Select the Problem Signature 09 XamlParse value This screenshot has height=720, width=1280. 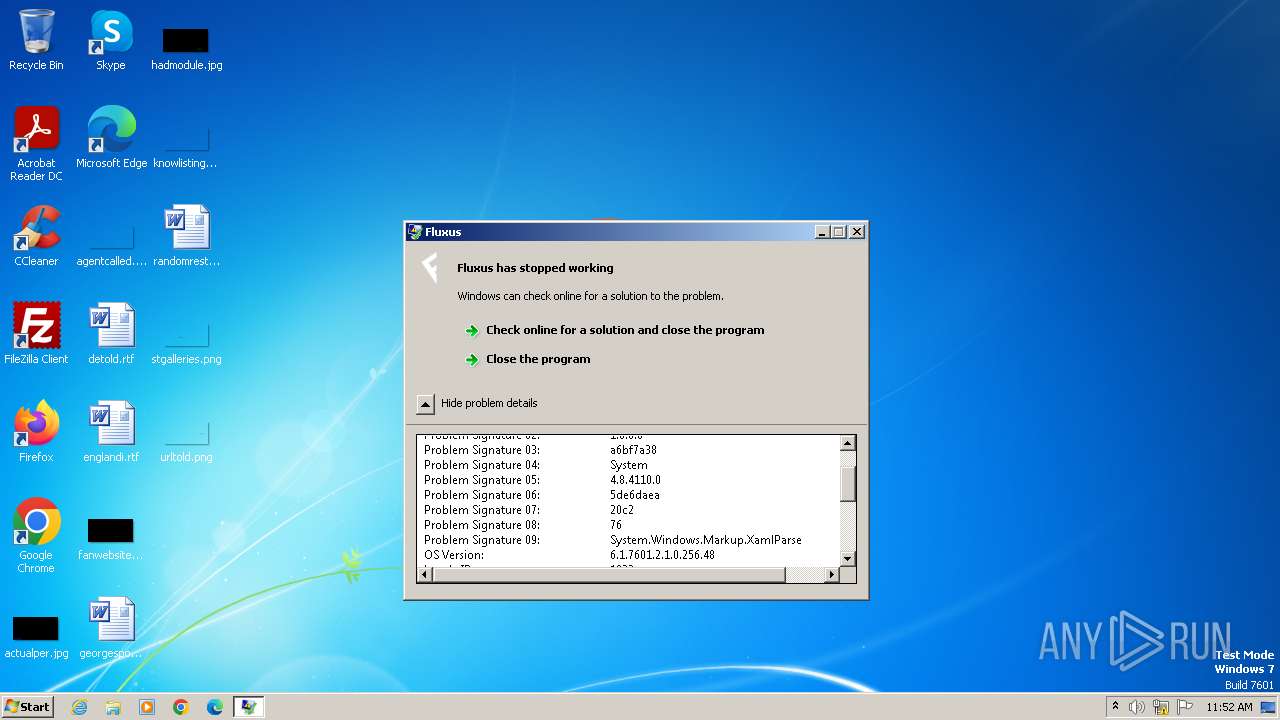tap(706, 540)
